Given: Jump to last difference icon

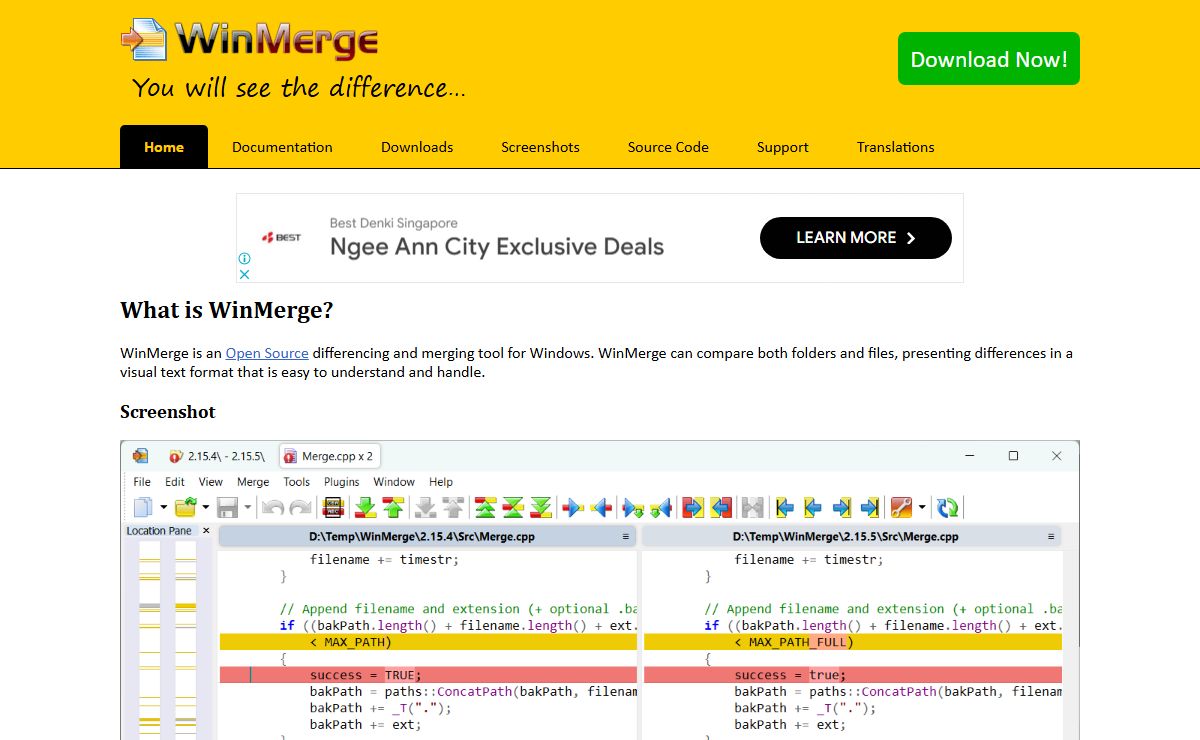Looking at the screenshot, I should (541, 508).
